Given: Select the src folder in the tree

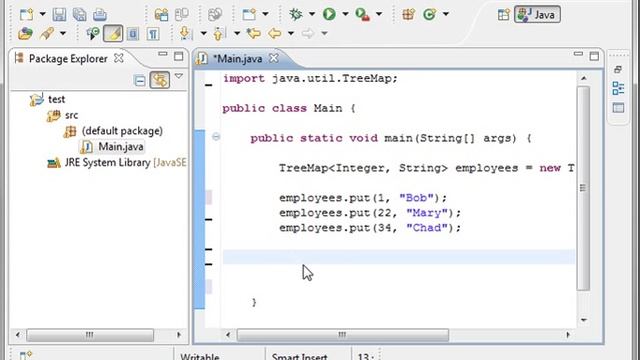Looking at the screenshot, I should (71, 115).
